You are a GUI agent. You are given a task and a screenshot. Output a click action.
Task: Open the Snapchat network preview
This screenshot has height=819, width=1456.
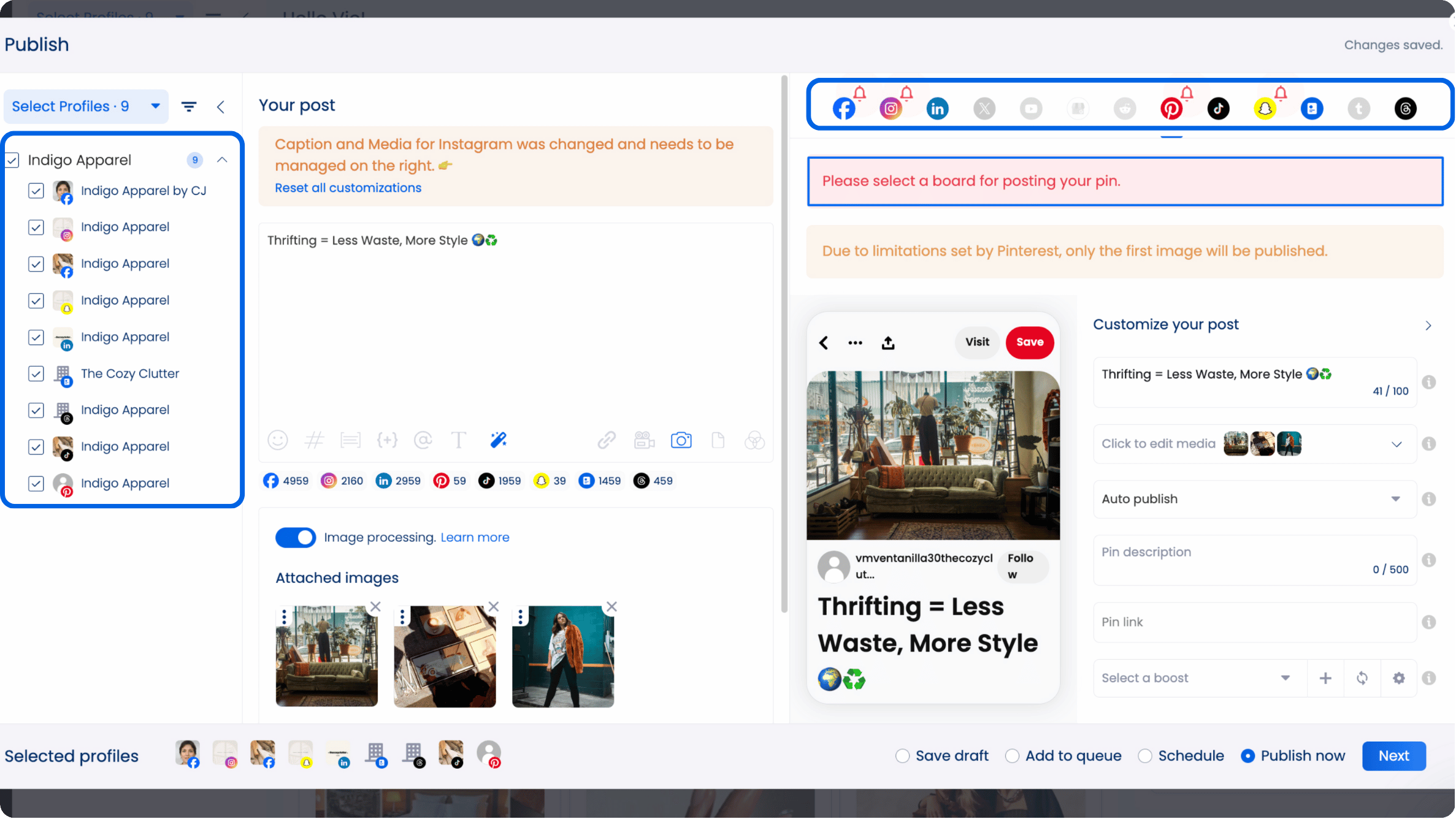[1266, 108]
